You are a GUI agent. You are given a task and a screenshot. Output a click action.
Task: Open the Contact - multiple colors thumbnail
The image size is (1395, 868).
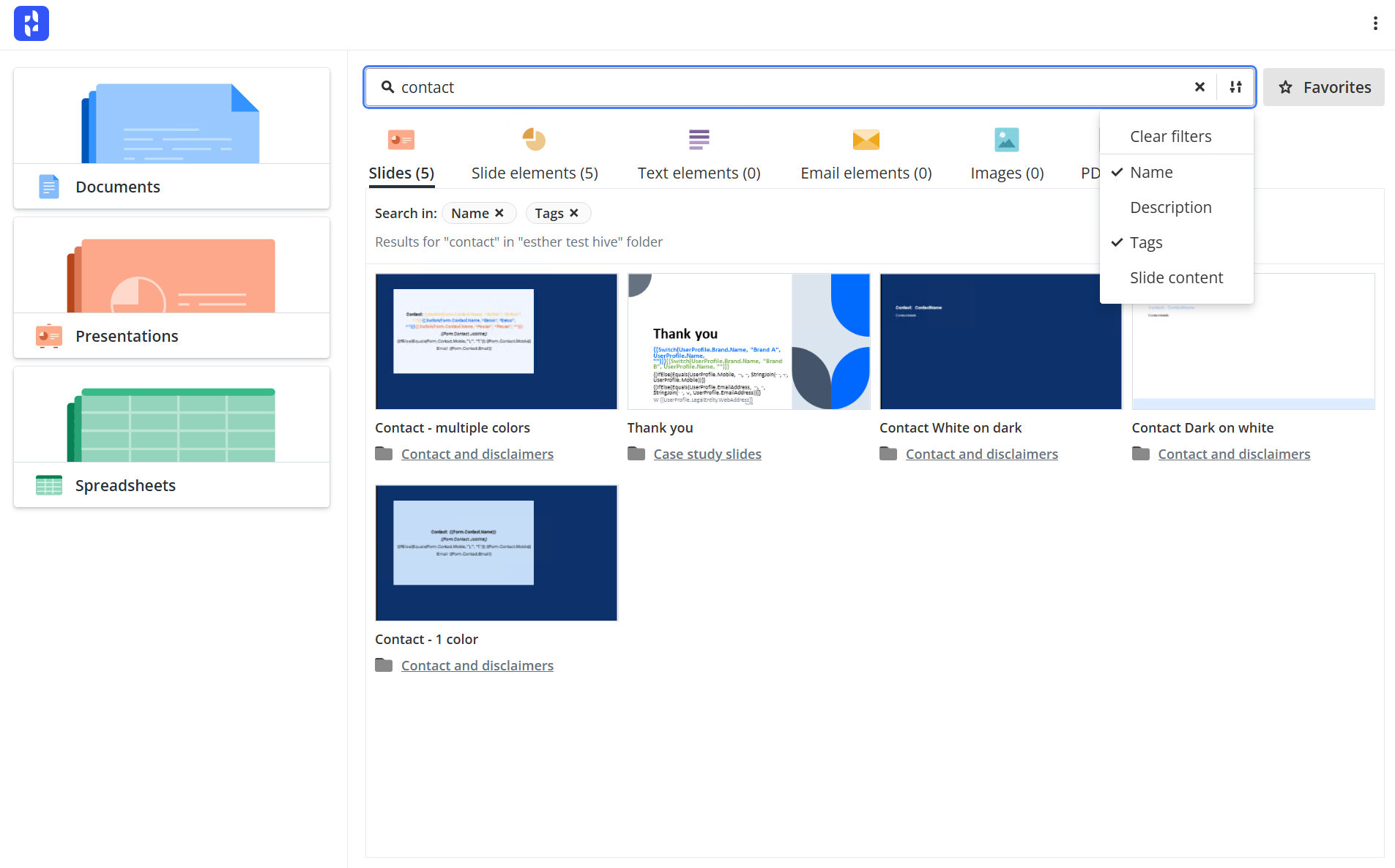tap(496, 341)
